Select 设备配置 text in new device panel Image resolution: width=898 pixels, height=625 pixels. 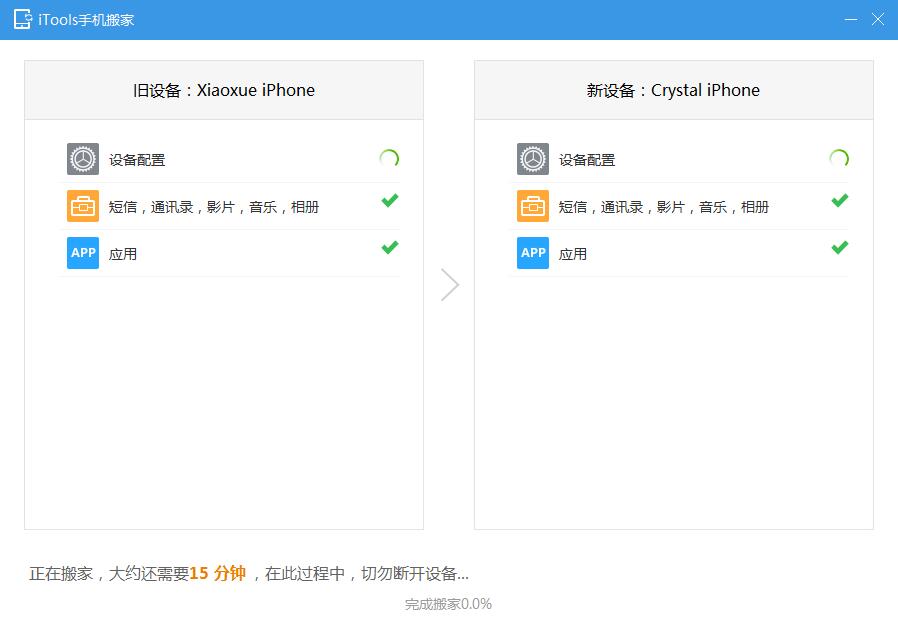[586, 160]
